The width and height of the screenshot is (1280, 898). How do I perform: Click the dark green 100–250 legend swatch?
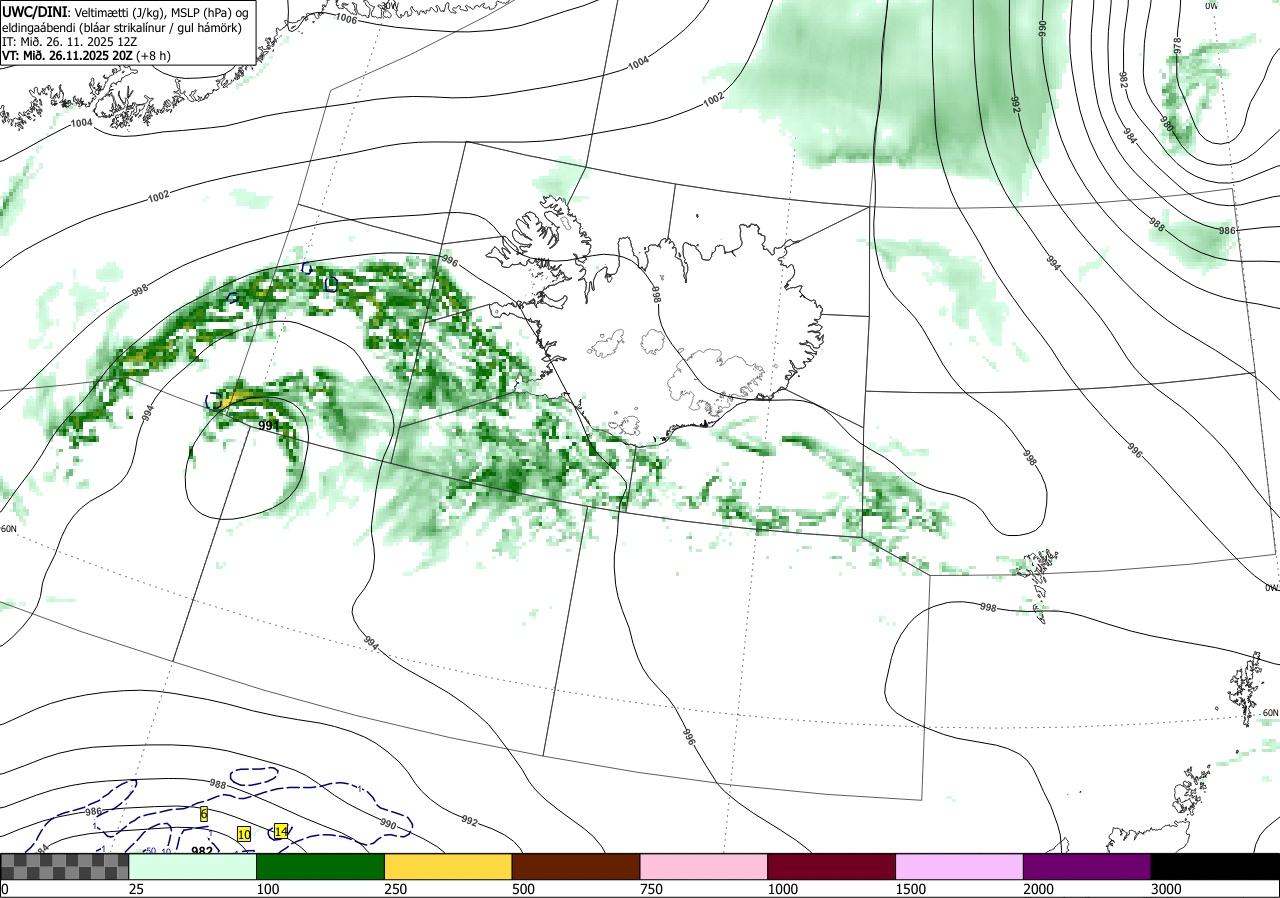(x=321, y=866)
